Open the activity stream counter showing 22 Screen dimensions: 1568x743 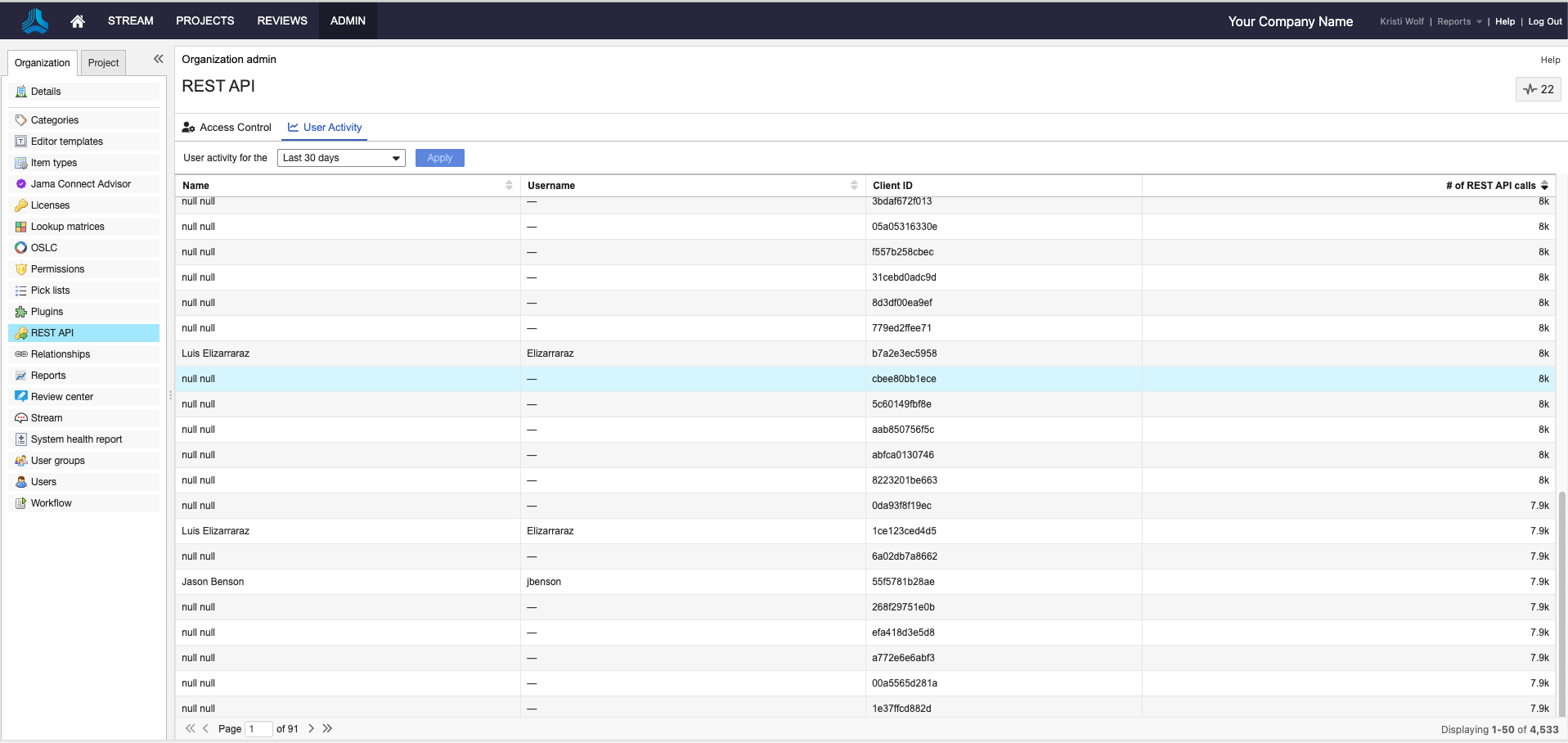[1538, 89]
